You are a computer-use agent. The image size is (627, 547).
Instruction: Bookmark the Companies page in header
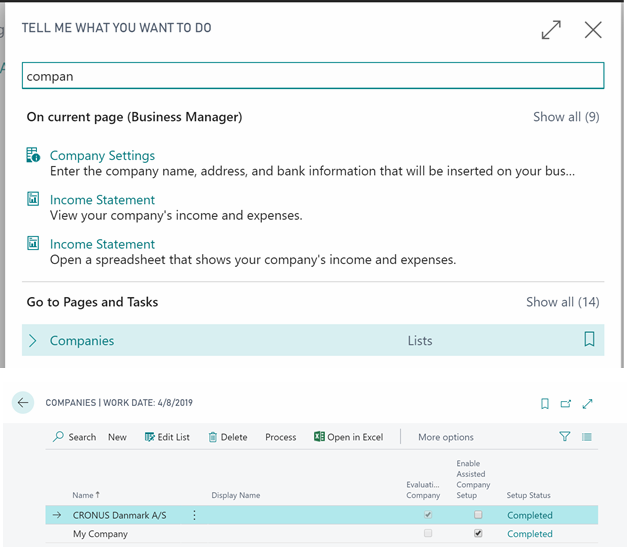[545, 404]
